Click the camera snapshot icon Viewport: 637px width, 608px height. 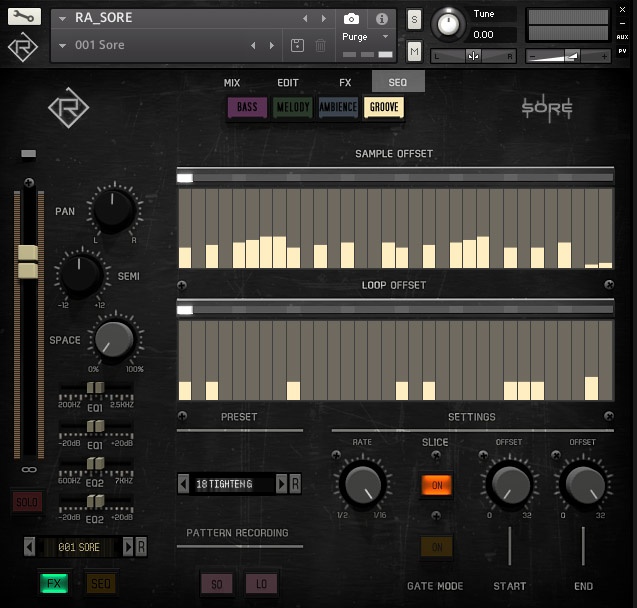tap(352, 19)
